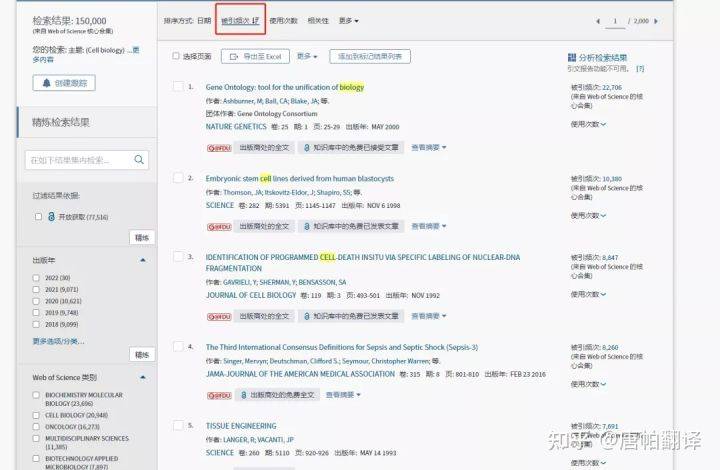Screen dimensions: 720x470
Task: Click the @FDU icon for Programmed Cell-Death result
Action: click(x=219, y=317)
